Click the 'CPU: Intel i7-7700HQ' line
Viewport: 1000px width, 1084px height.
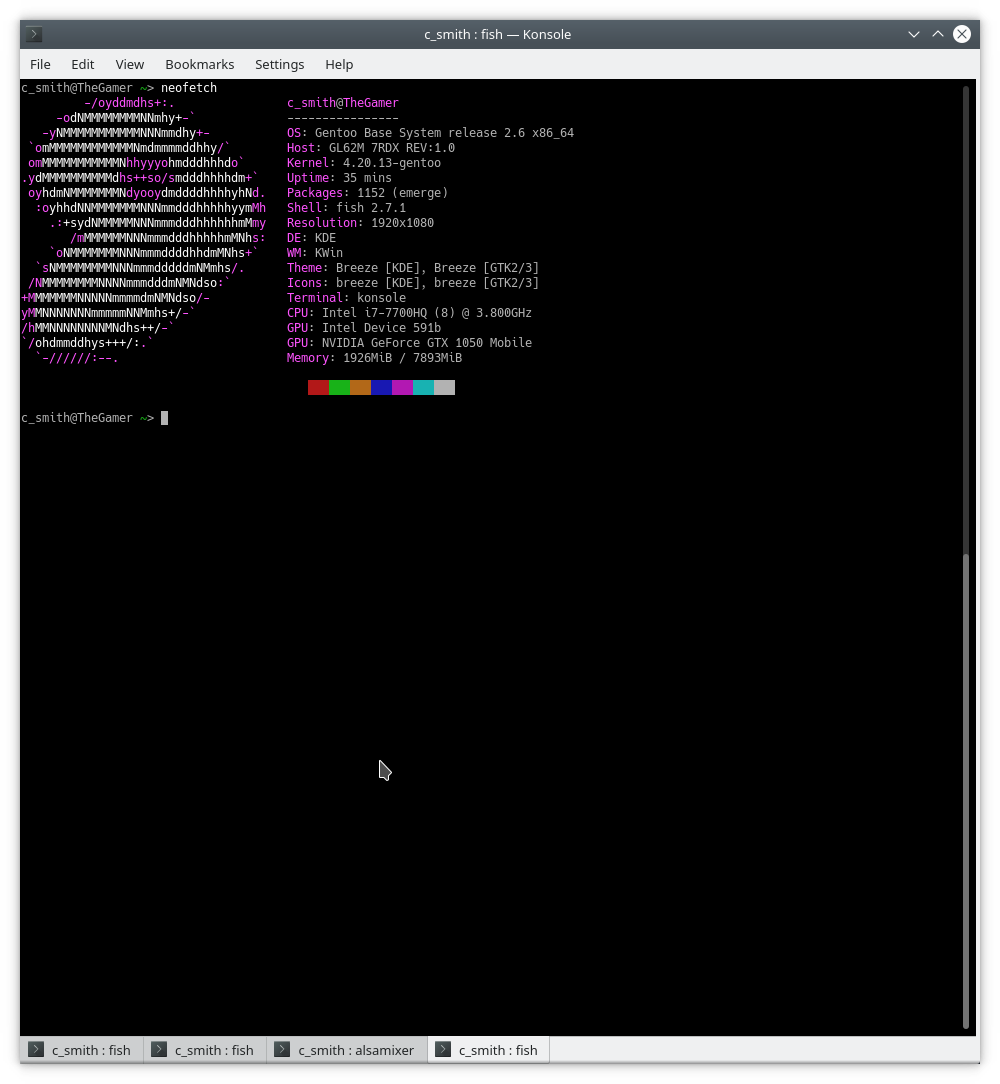[409, 312]
